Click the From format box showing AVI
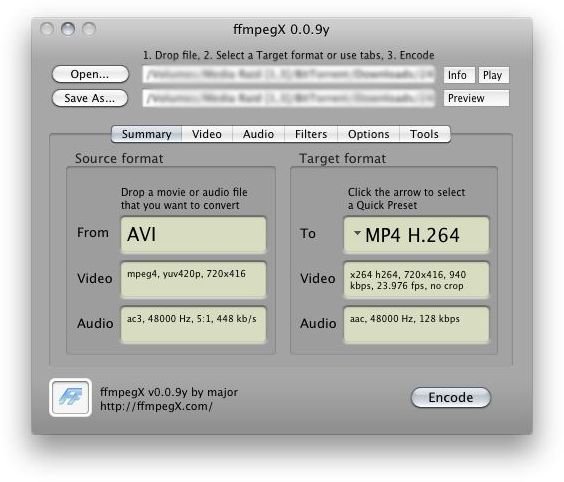This screenshot has width=564, height=482. 194,234
